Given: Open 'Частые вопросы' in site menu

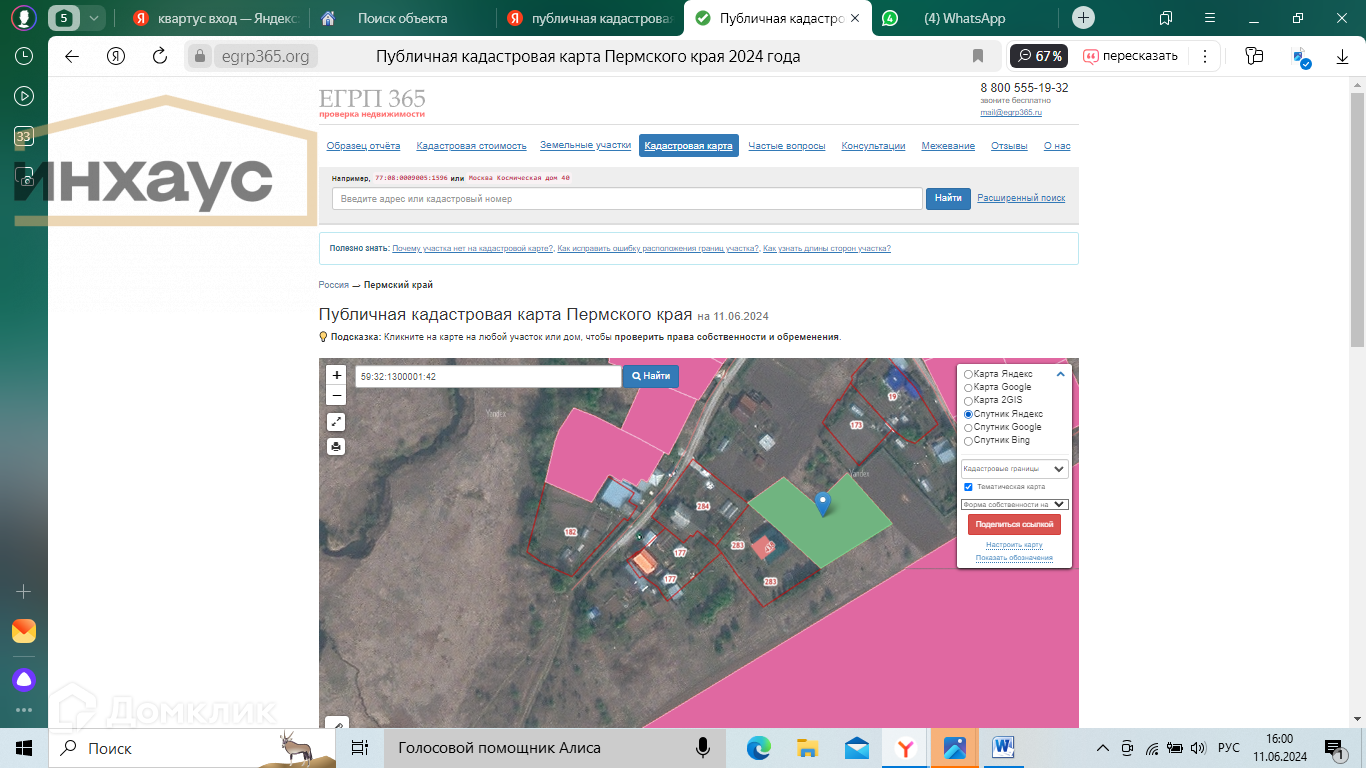Looking at the screenshot, I should coord(787,146).
